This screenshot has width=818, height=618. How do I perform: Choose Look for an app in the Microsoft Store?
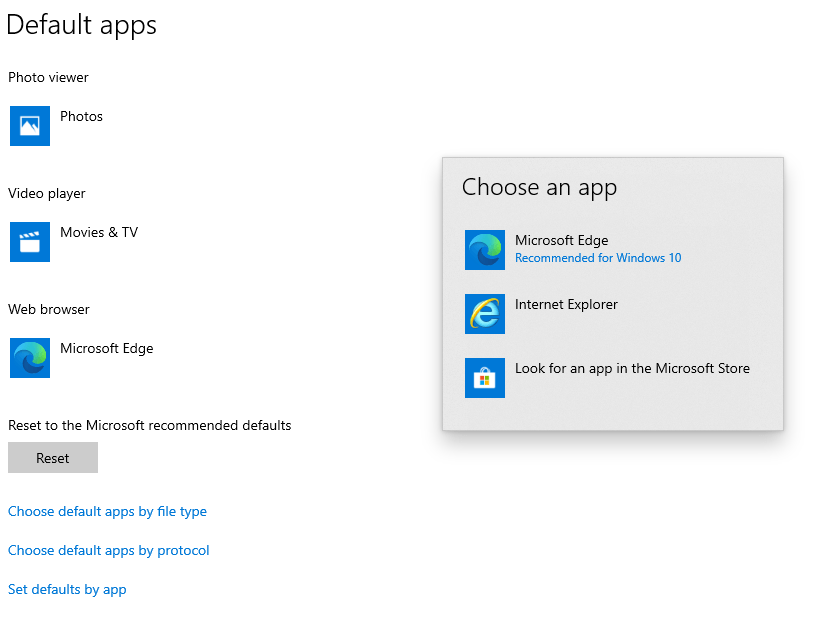[x=632, y=369]
